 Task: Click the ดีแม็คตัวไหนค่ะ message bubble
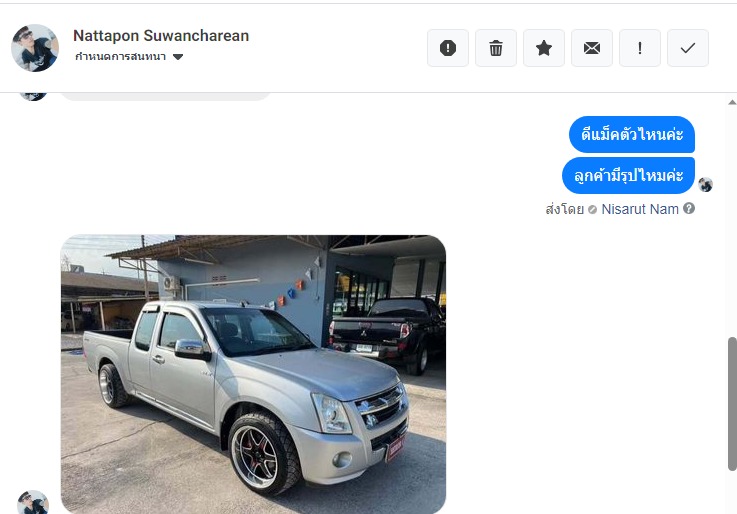(632, 134)
